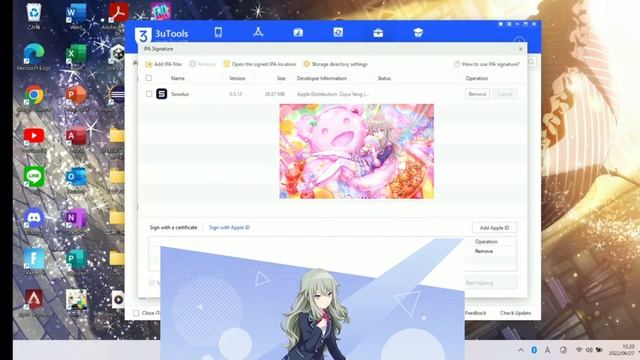640x360 pixels.
Task: Toggle the select-all checkbox in the table header
Action: coord(149,78)
